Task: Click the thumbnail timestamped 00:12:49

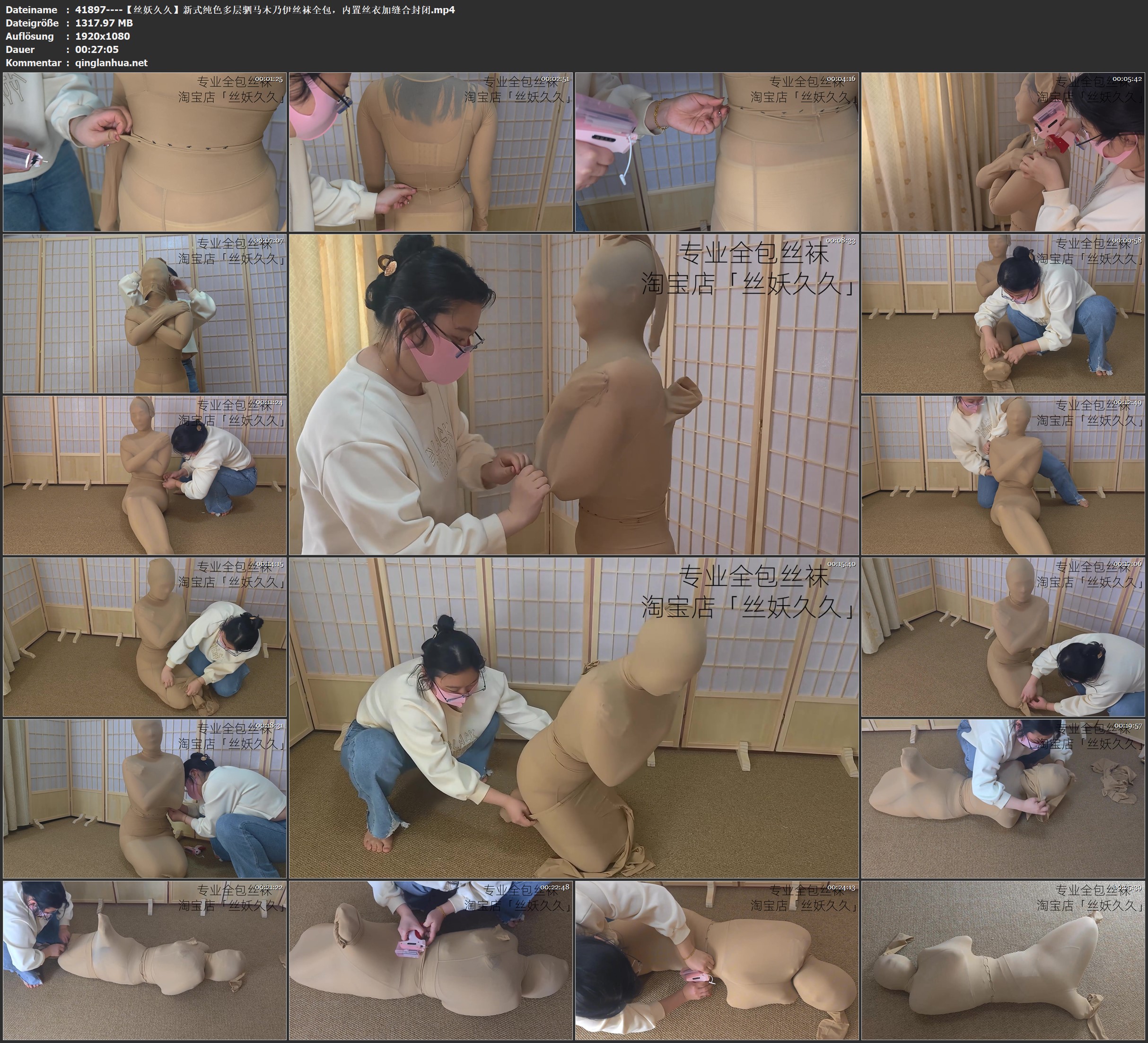Action: point(1003,475)
